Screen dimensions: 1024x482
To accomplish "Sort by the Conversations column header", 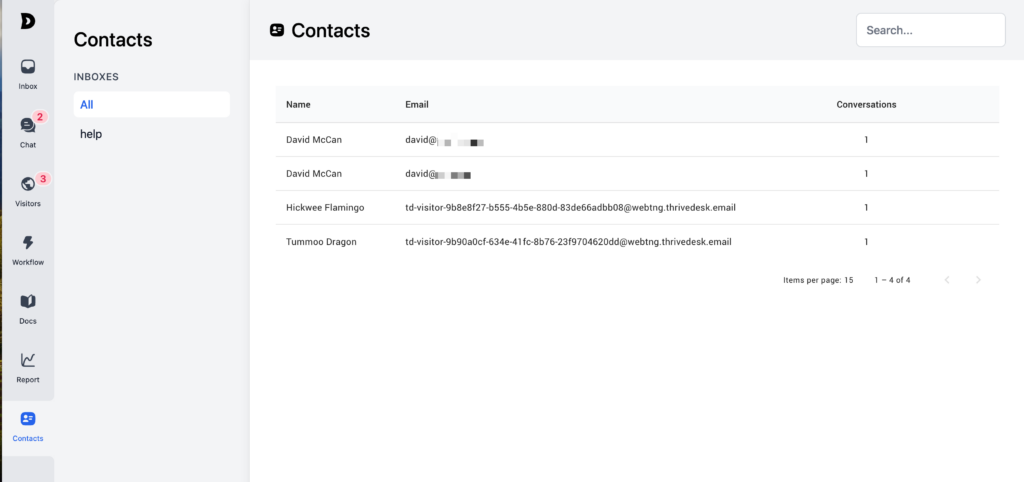I will [866, 104].
